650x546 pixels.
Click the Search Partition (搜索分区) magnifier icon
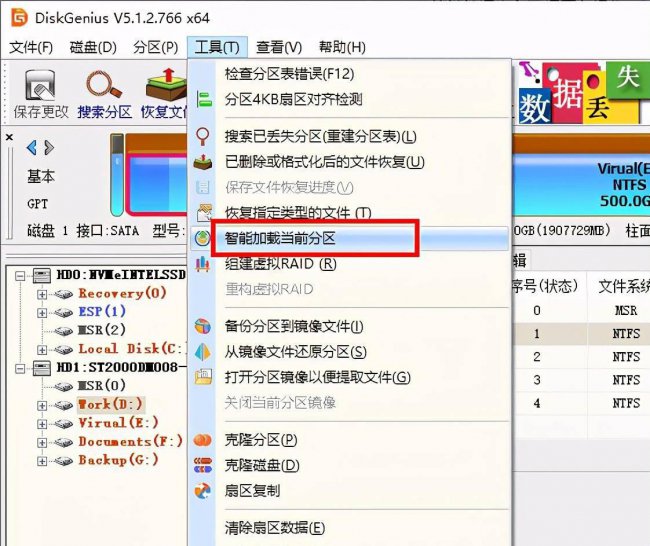click(104, 85)
